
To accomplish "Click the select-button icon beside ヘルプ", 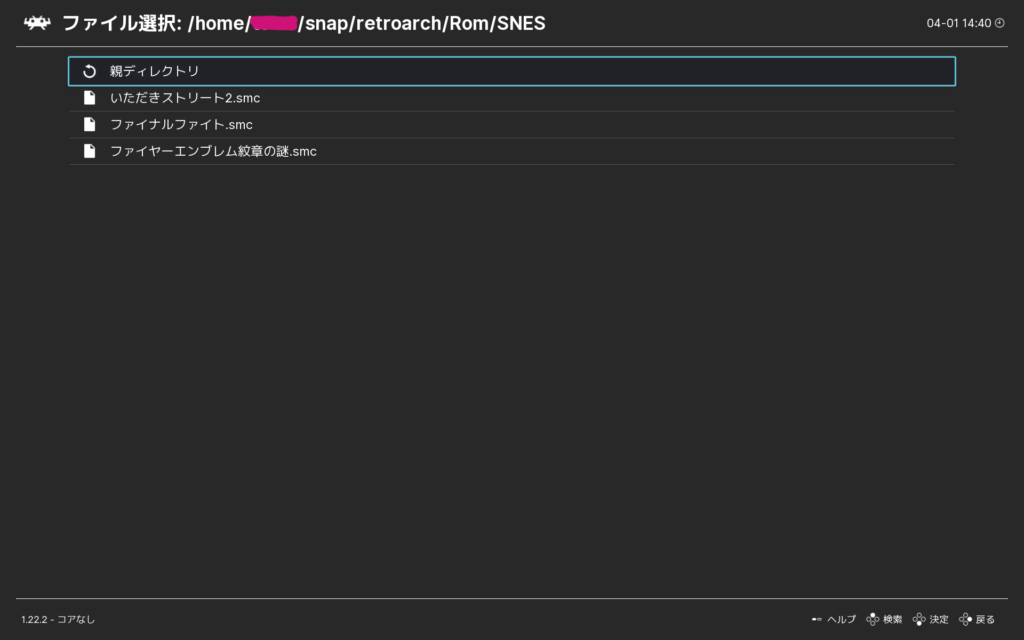I will (817, 620).
